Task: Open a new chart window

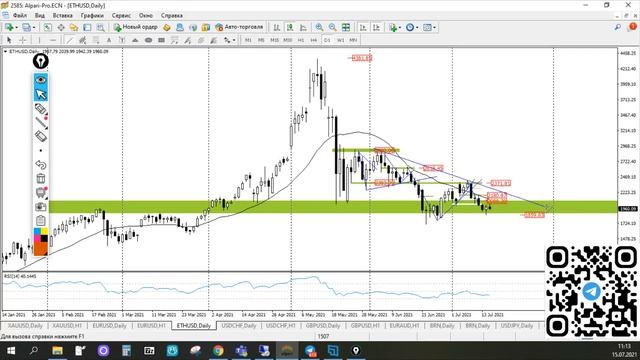Action: (x=9, y=27)
